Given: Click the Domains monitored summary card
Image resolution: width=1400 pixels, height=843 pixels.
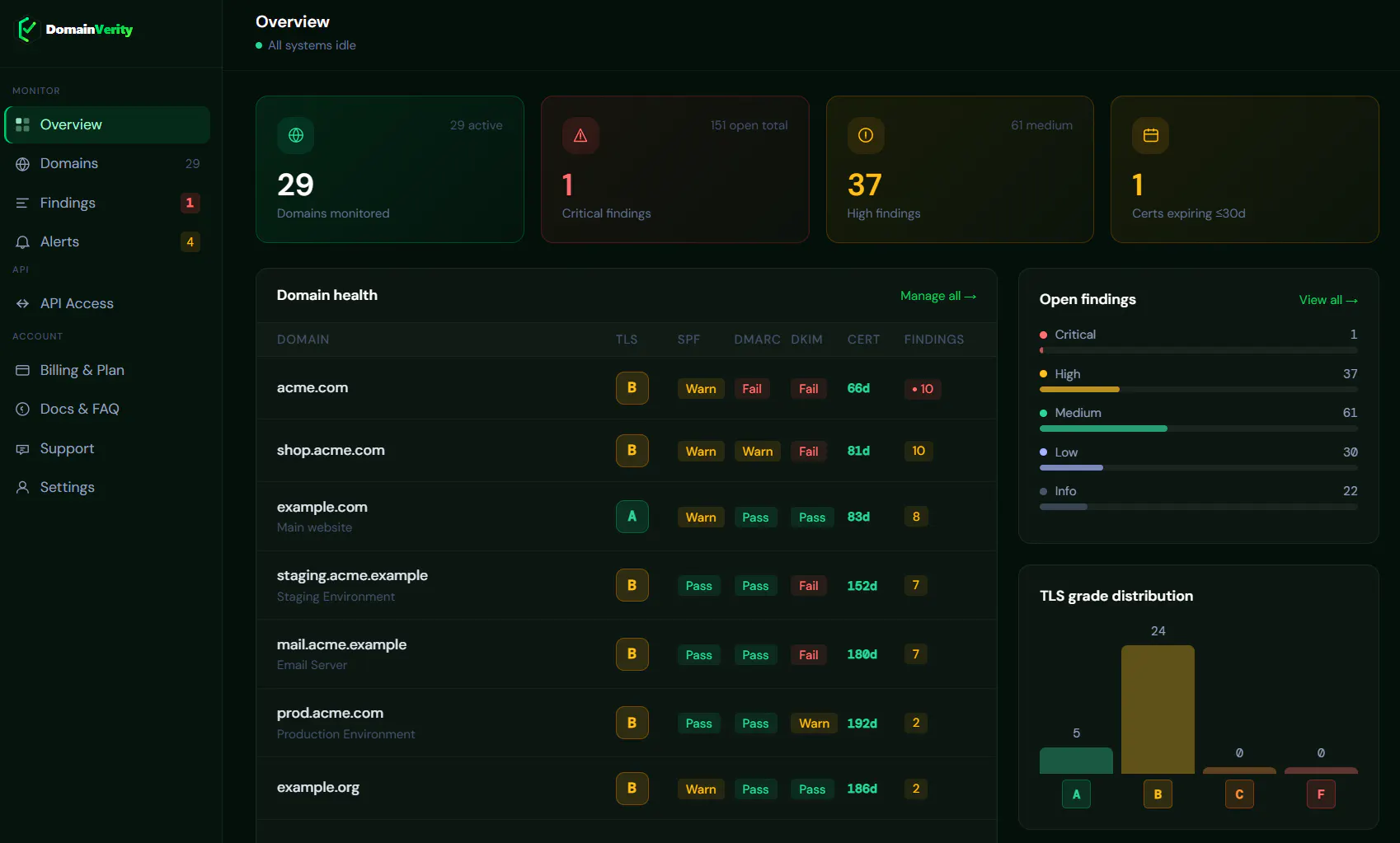Looking at the screenshot, I should click(390, 170).
